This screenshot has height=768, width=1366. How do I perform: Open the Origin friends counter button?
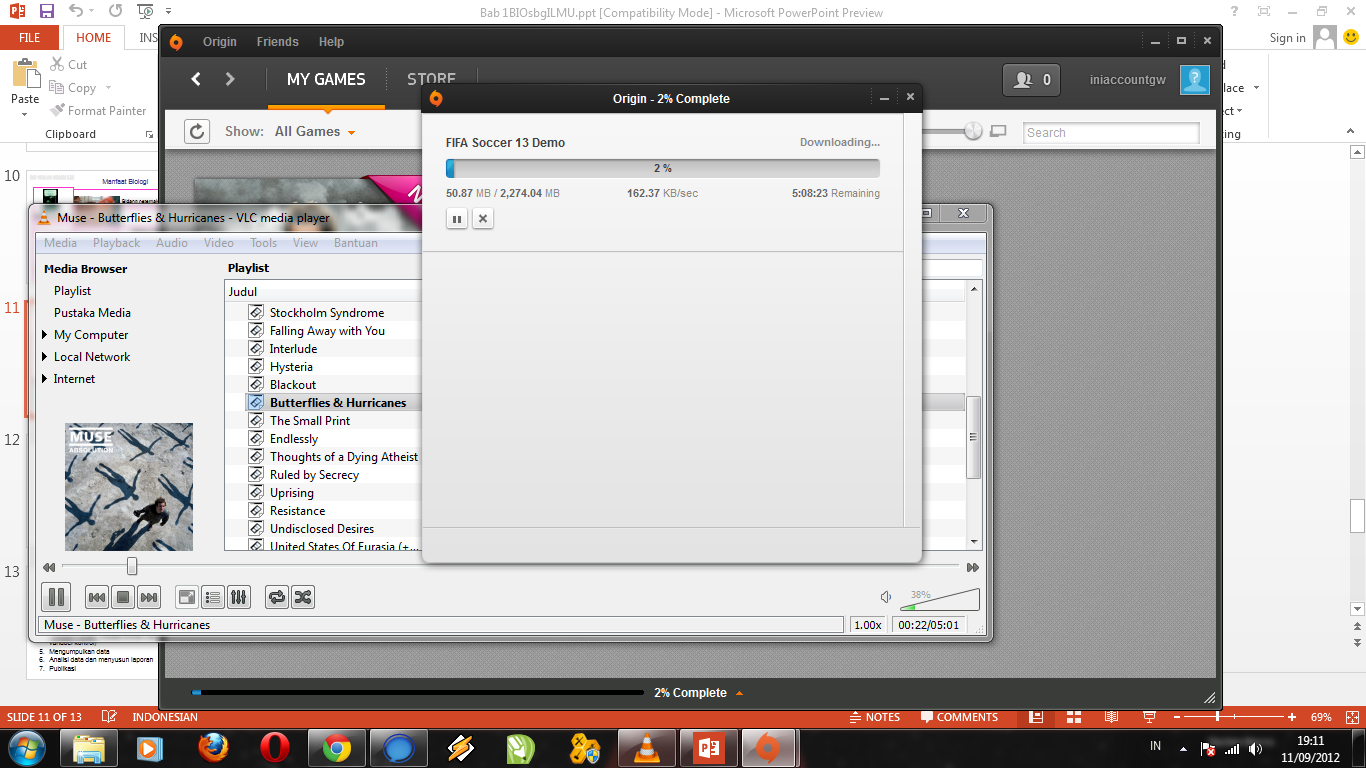point(1032,80)
